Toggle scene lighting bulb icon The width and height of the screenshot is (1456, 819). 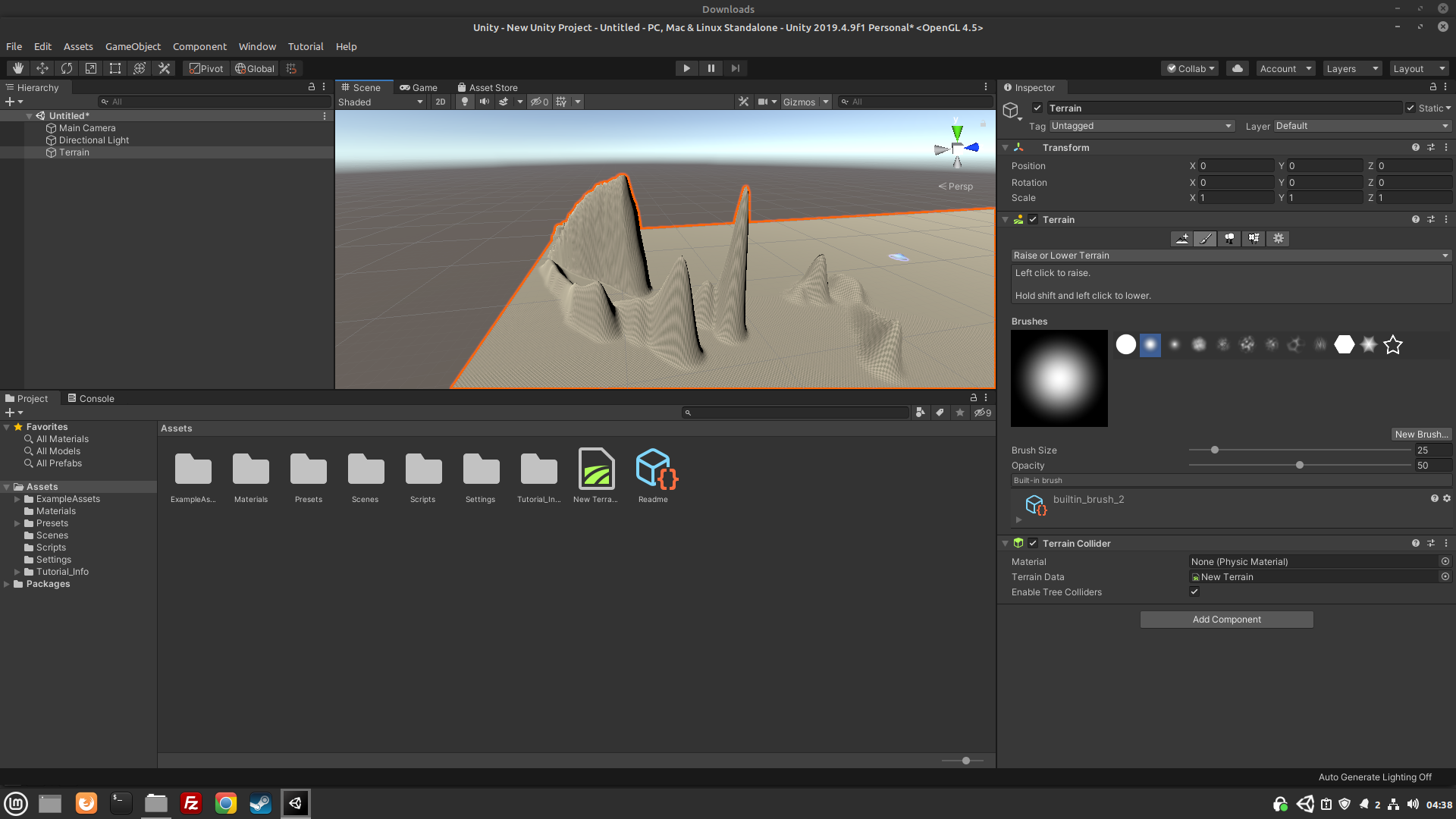coord(465,102)
